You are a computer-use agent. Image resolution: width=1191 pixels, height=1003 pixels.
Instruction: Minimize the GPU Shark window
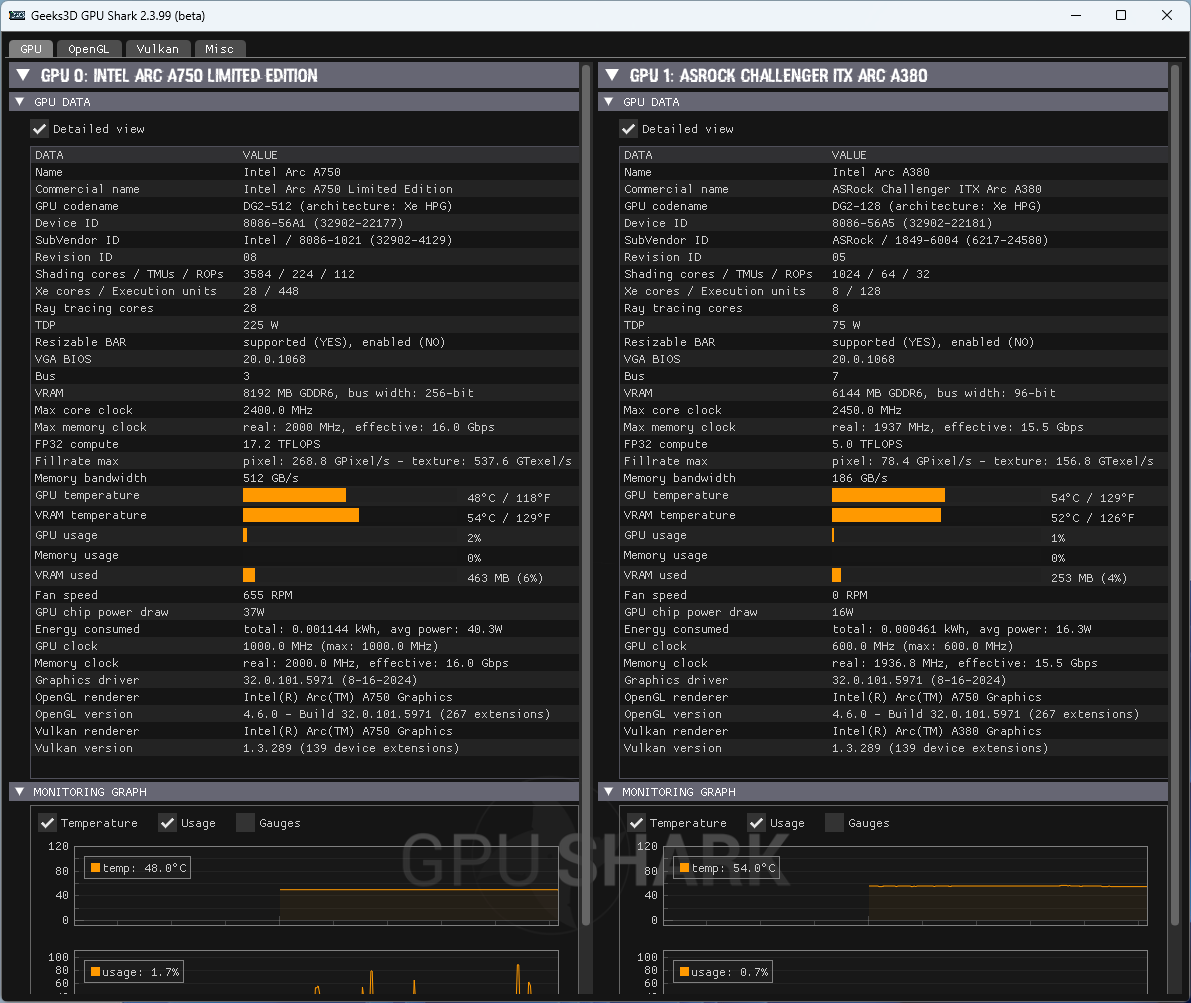tap(1076, 15)
